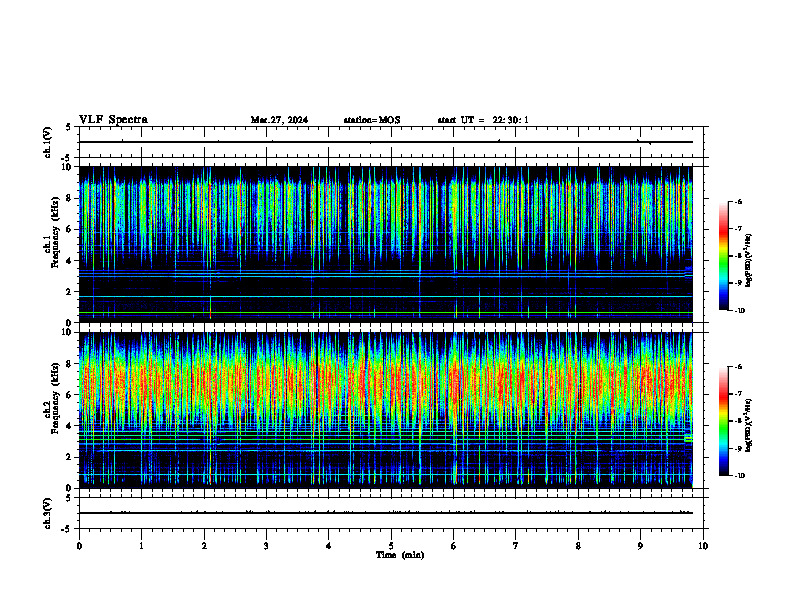Viewport: 792px width, 612px height.
Task: Click the 4 kHz tick of ch.2 spectrogram
Action: point(70,426)
